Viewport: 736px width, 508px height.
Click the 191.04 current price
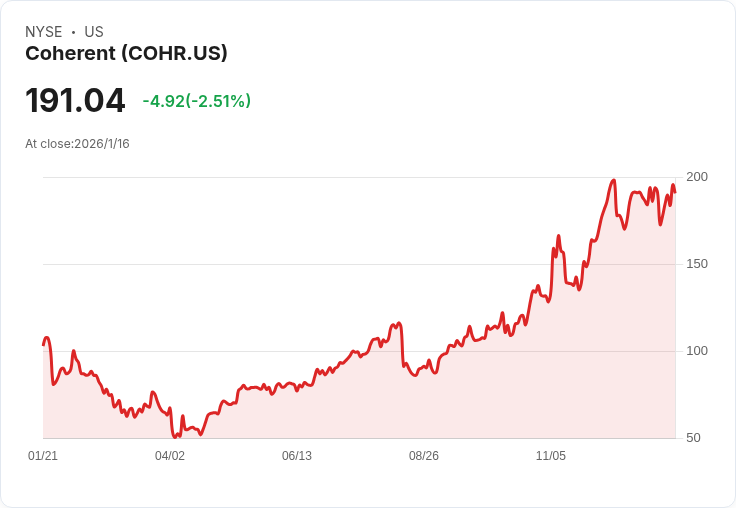[x=75, y=101]
